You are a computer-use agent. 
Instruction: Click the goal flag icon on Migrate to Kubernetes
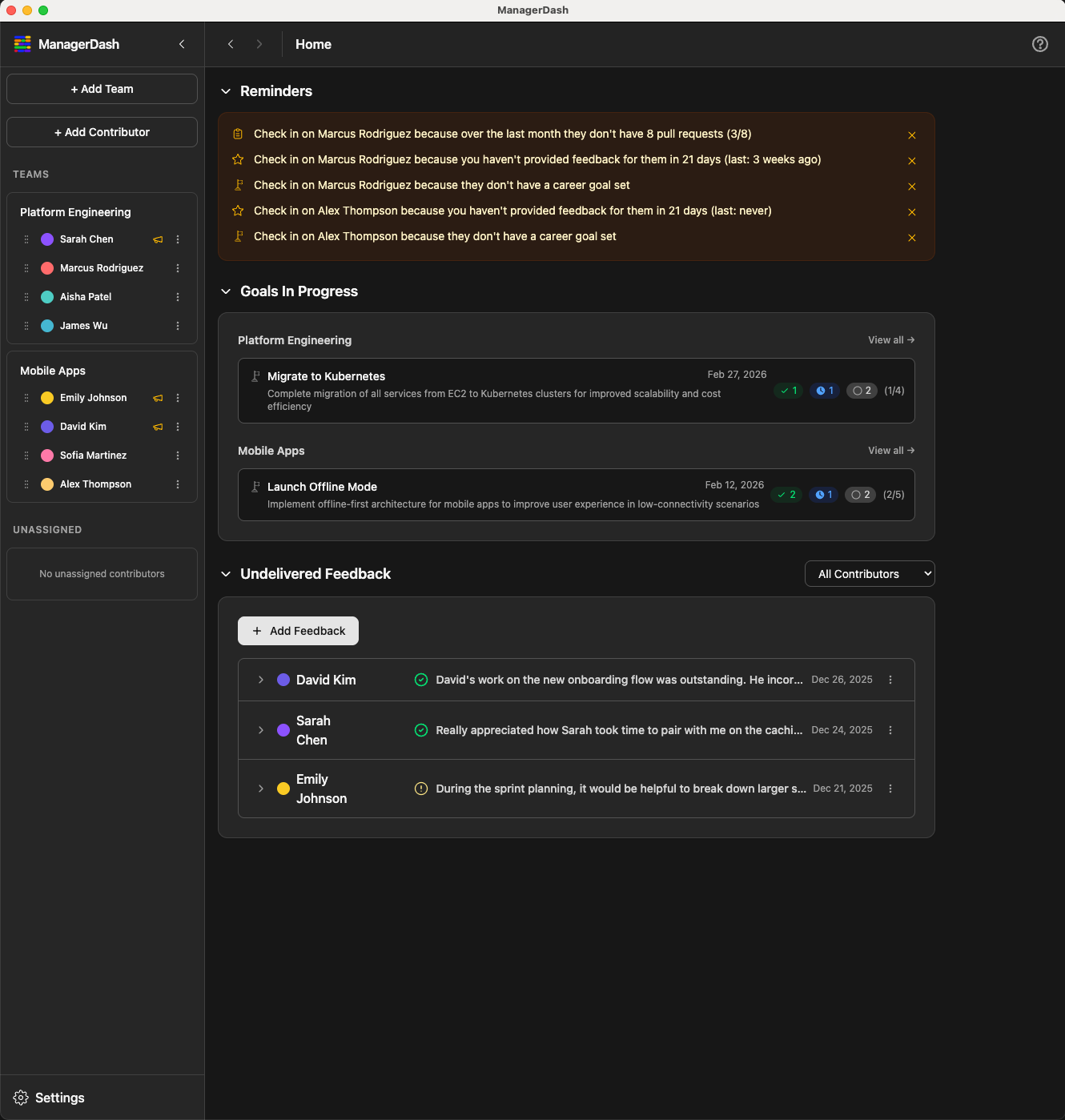[255, 375]
